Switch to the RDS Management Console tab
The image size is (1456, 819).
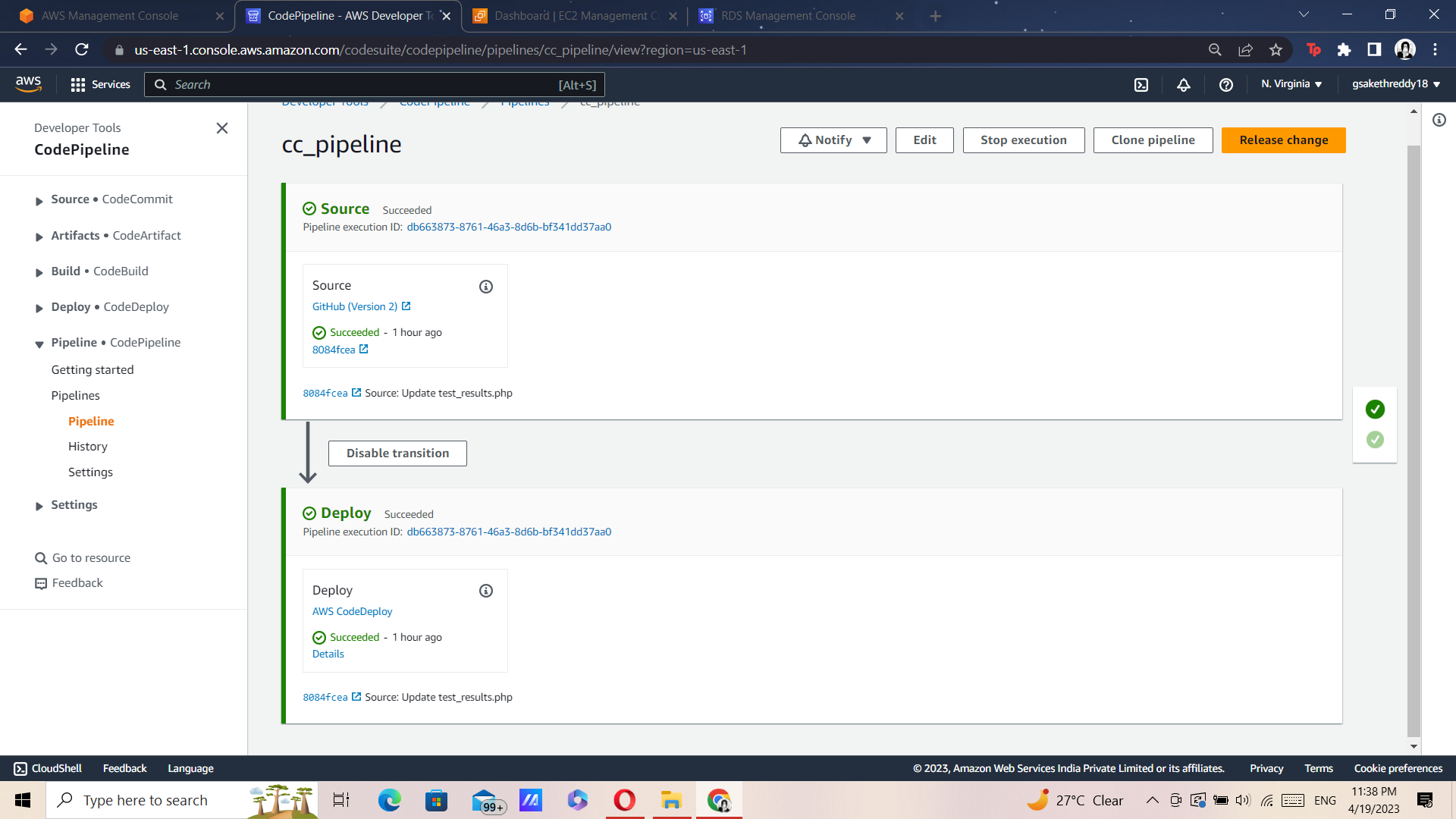[x=789, y=15]
